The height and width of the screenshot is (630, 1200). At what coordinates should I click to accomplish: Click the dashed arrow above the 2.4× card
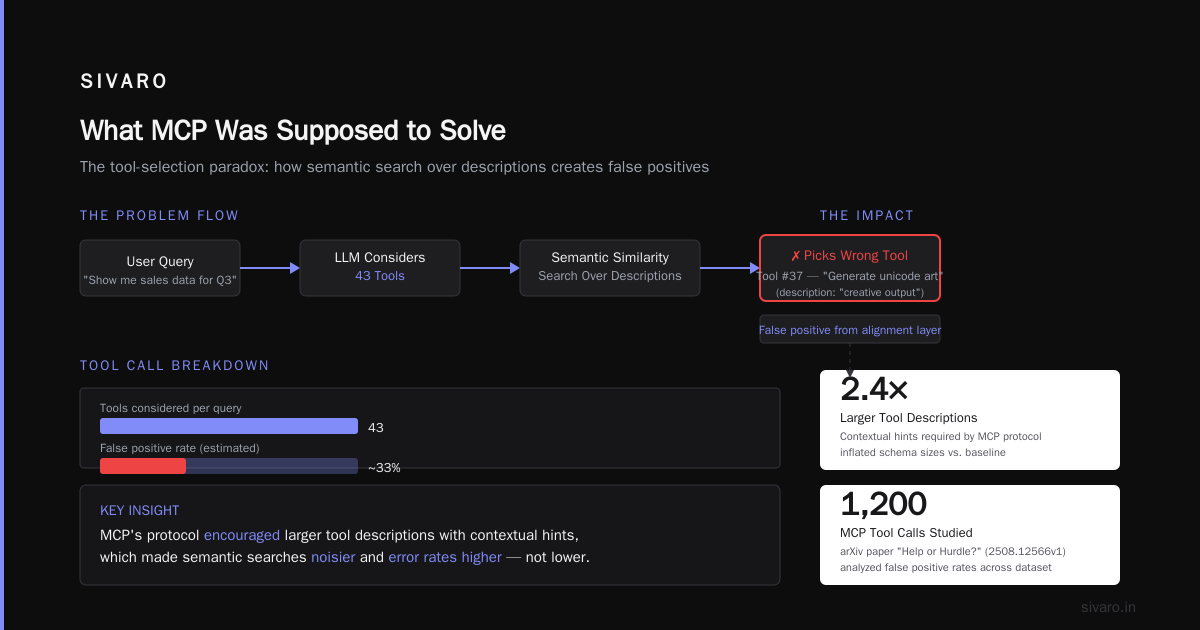(850, 360)
